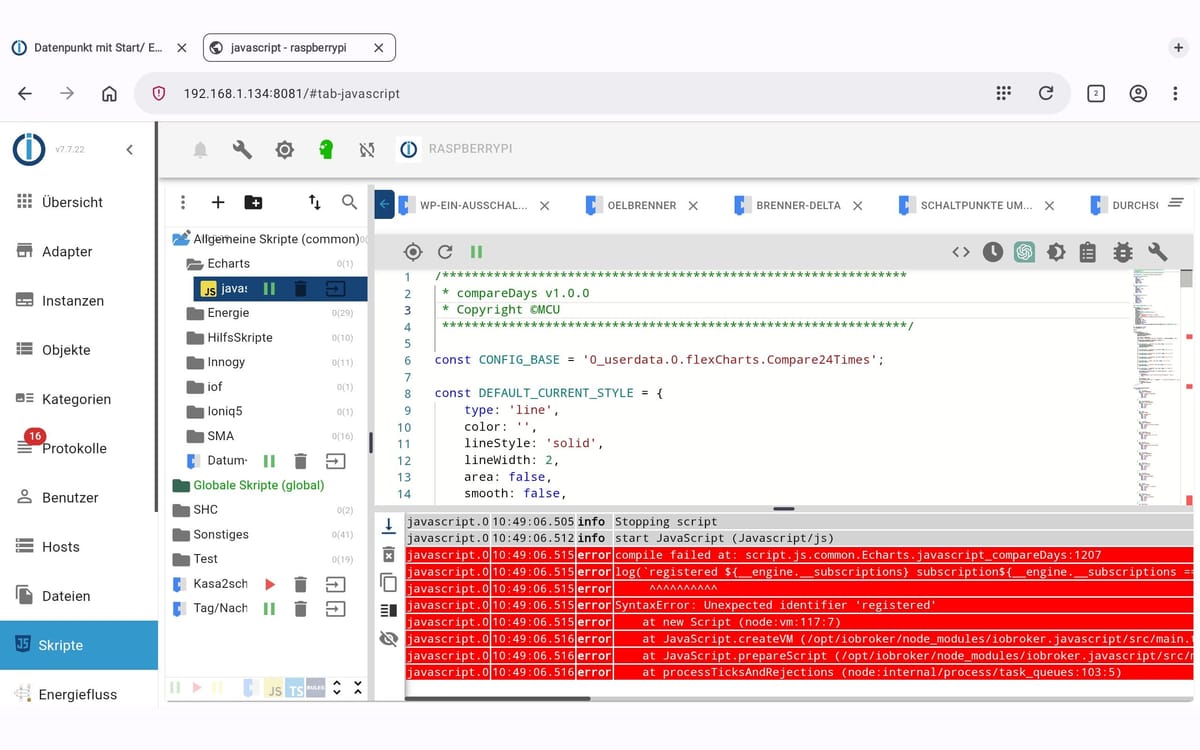Viewport: 1200px width, 750px height.
Task: Switch to the OELBRENNER script tab
Action: 641,205
